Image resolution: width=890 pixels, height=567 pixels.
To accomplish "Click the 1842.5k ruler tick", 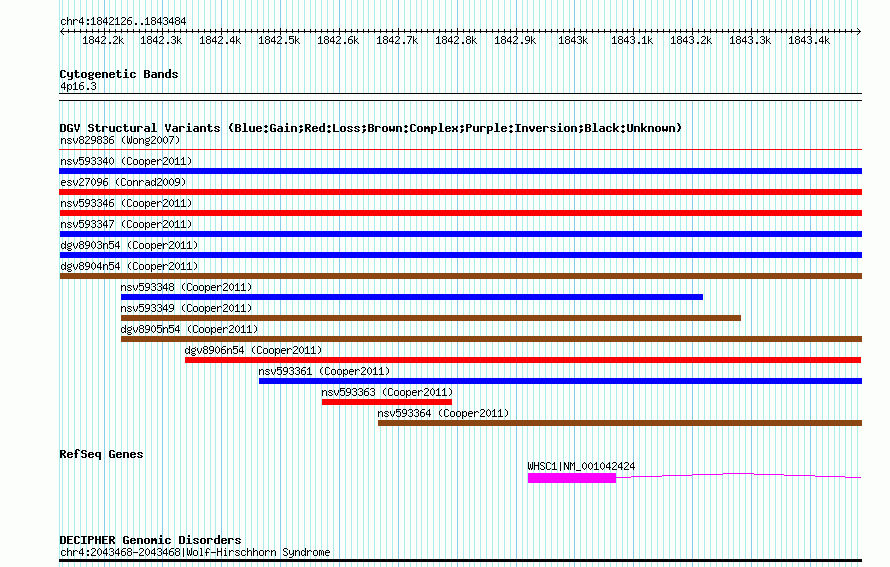I will tap(279, 40).
